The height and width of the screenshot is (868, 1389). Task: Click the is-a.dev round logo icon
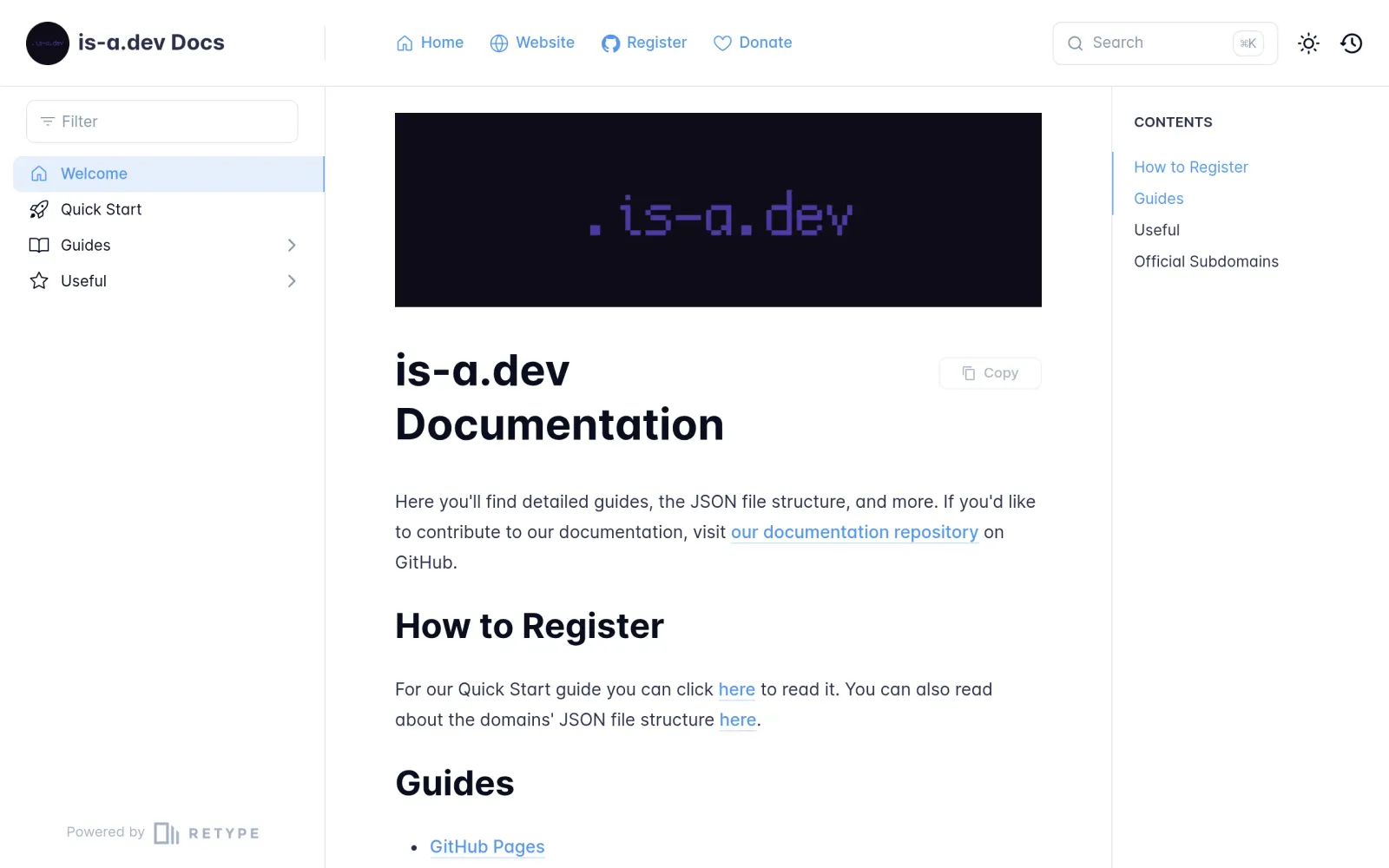click(x=48, y=43)
